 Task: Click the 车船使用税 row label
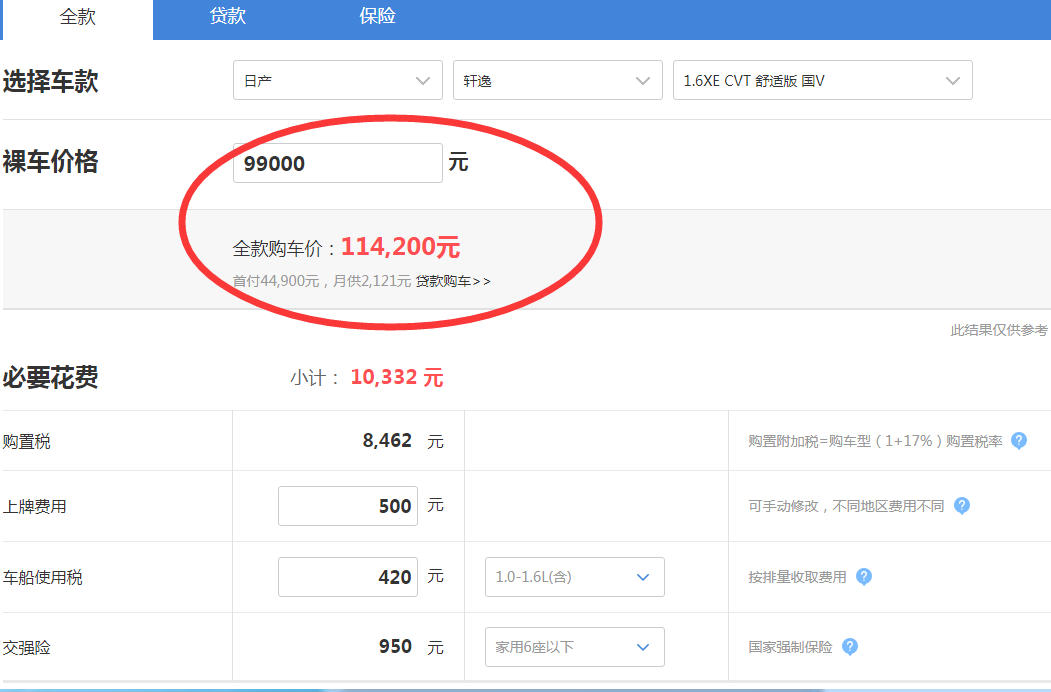coord(42,577)
